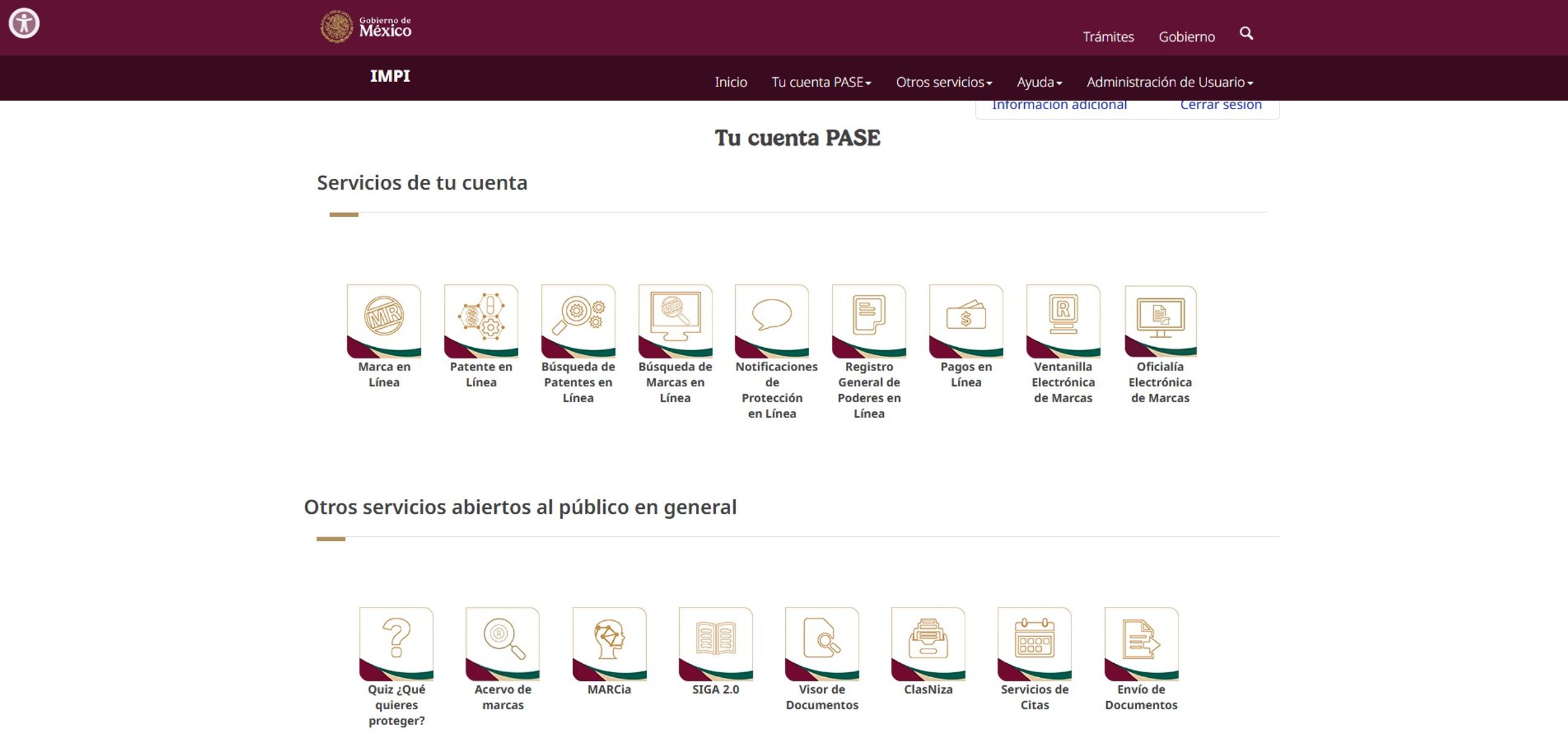Click the Servicios de Citas label
Image resolution: width=1568 pixels, height=736 pixels.
point(1035,697)
